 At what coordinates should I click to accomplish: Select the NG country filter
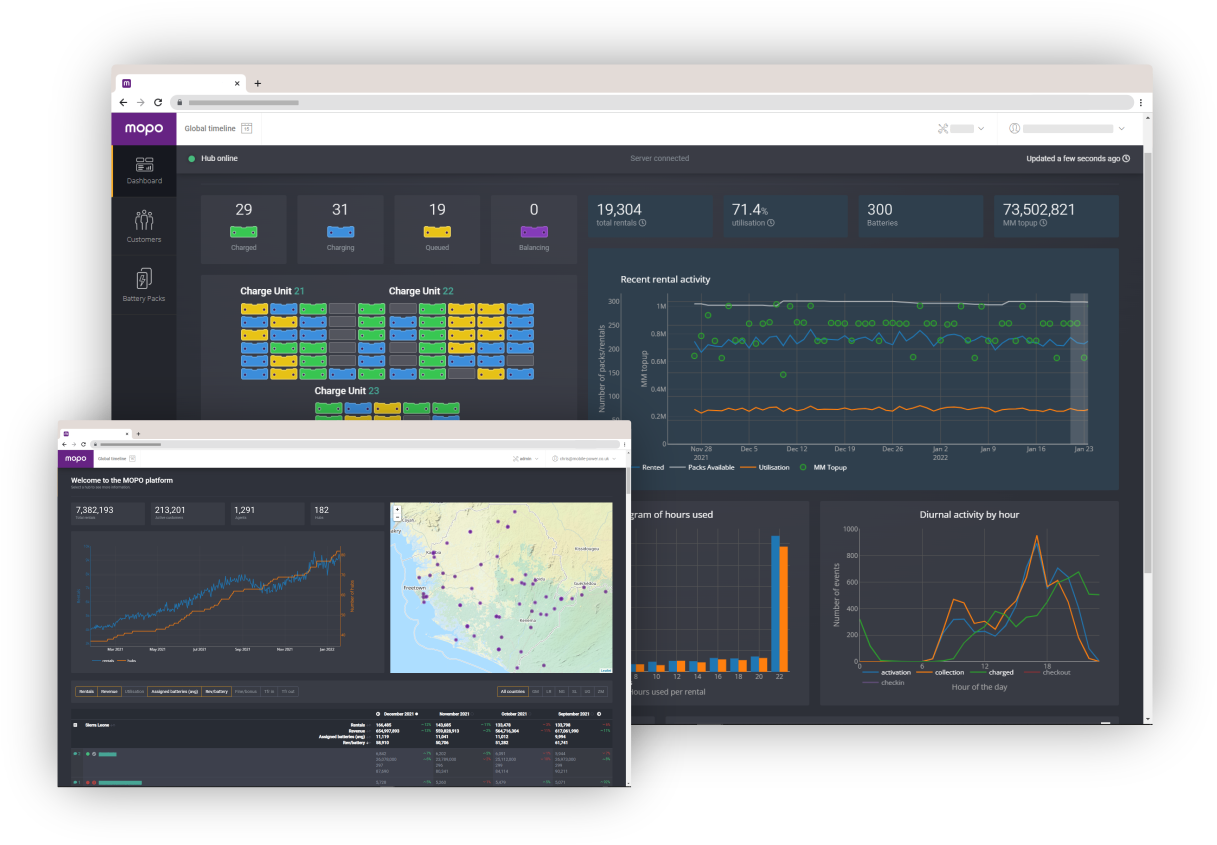click(x=561, y=691)
